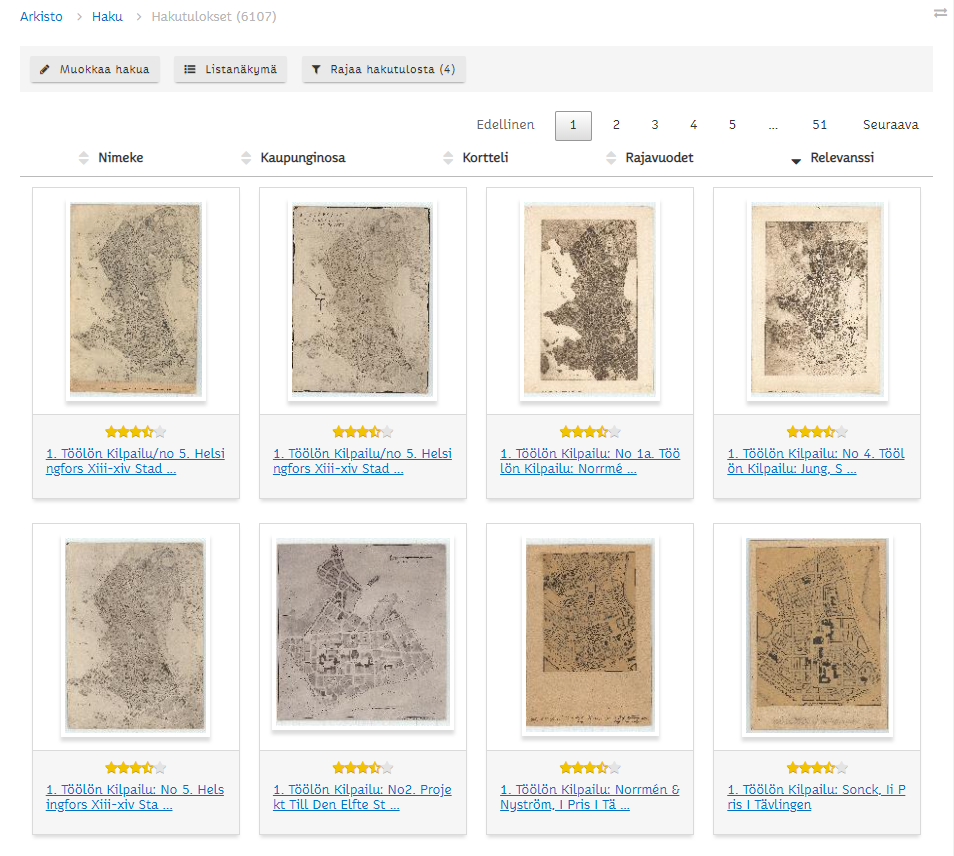The height and width of the screenshot is (856, 954).
Task: Jump to last results page 51
Action: pyautogui.click(x=819, y=125)
